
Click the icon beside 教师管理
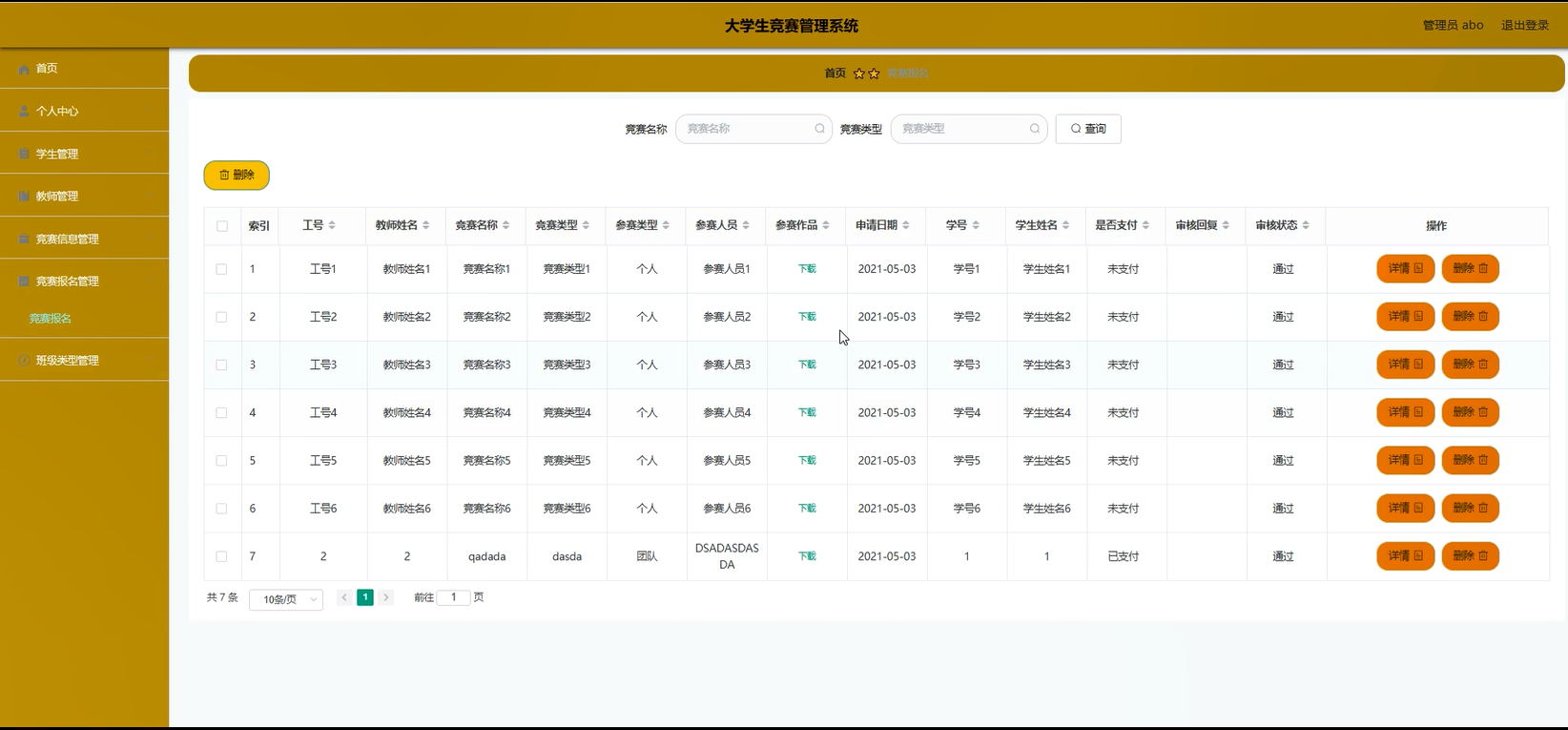(x=24, y=197)
